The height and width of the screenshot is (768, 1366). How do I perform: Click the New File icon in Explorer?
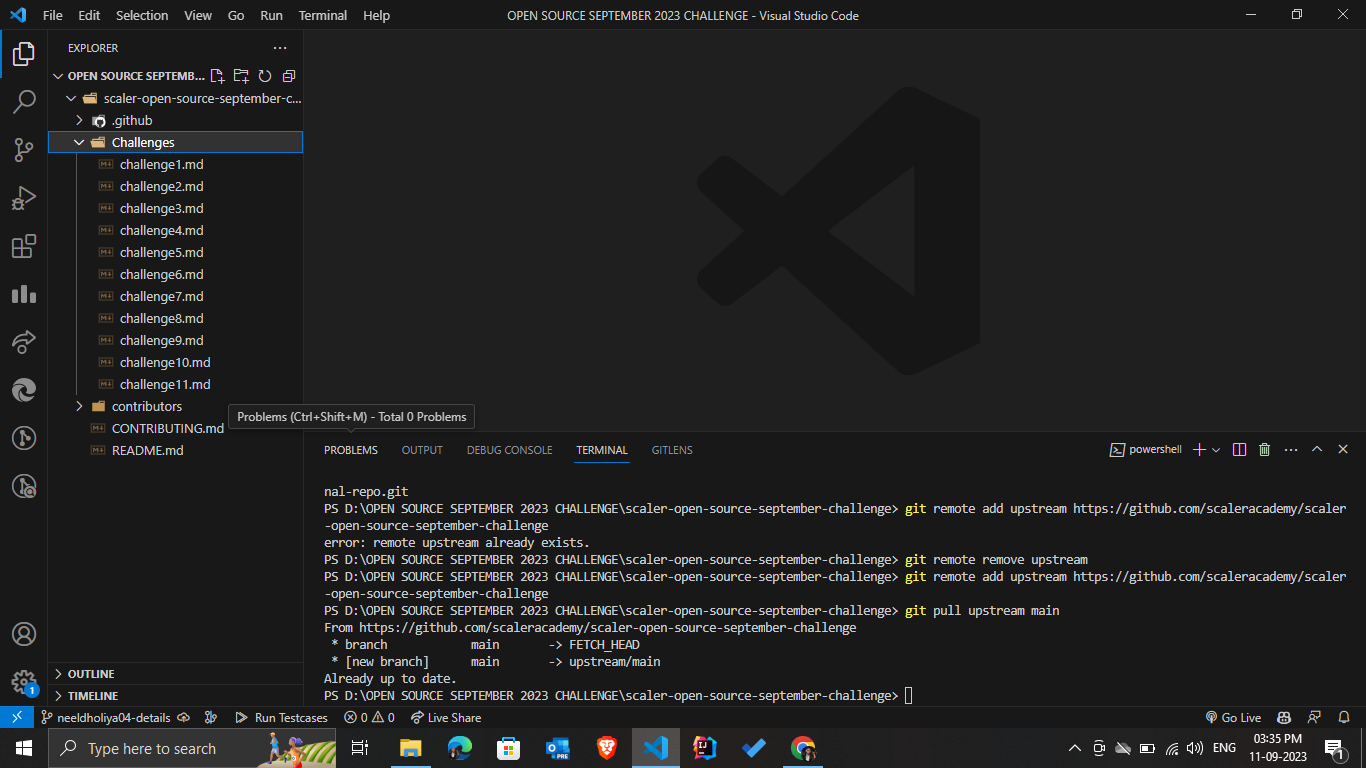point(216,75)
